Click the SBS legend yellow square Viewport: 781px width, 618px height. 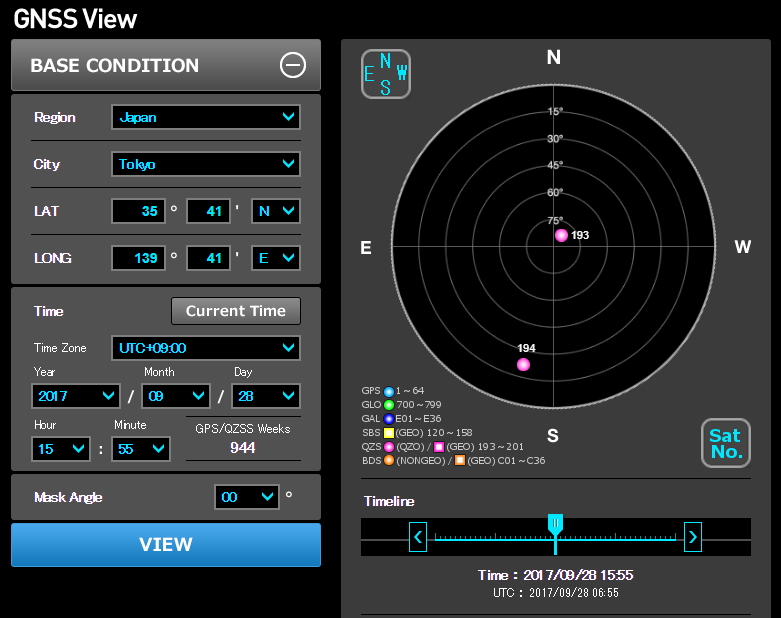[389, 433]
